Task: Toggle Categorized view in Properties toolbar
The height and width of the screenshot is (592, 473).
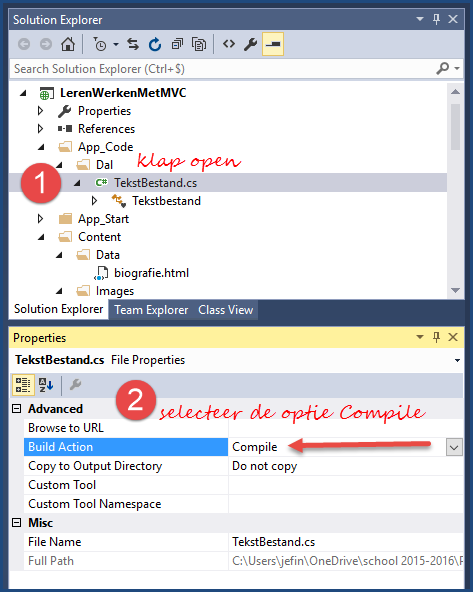Action: 23,385
